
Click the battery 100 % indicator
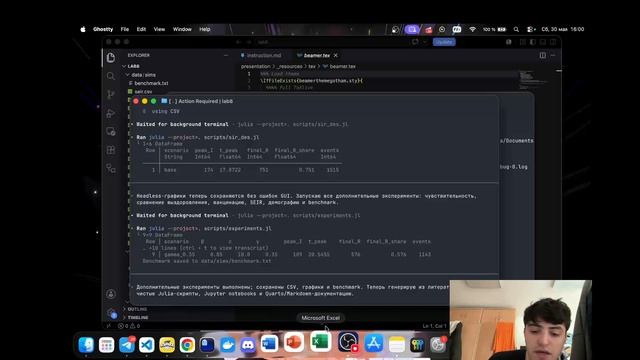click(495, 29)
